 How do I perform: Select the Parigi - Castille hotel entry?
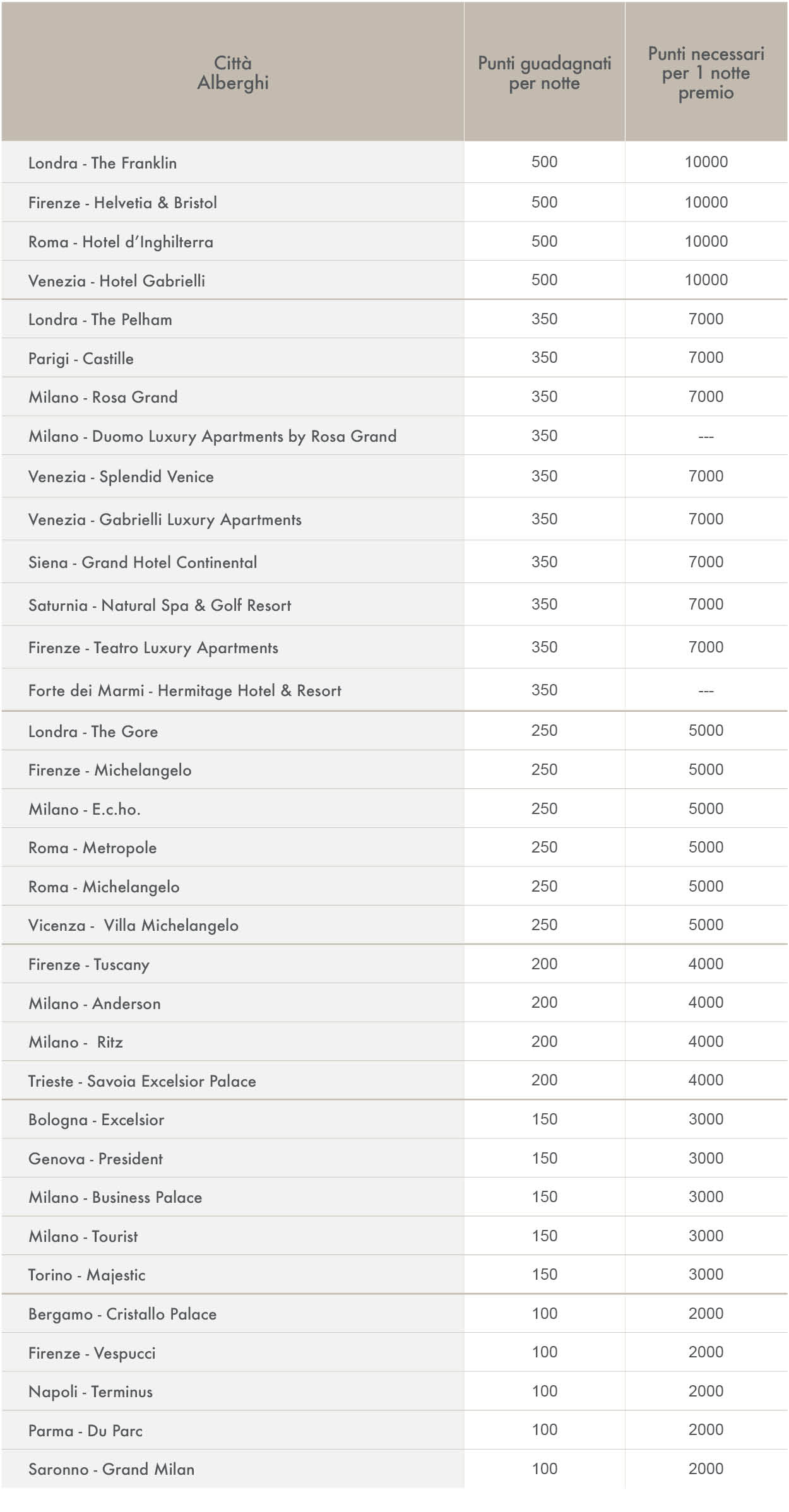[81, 358]
